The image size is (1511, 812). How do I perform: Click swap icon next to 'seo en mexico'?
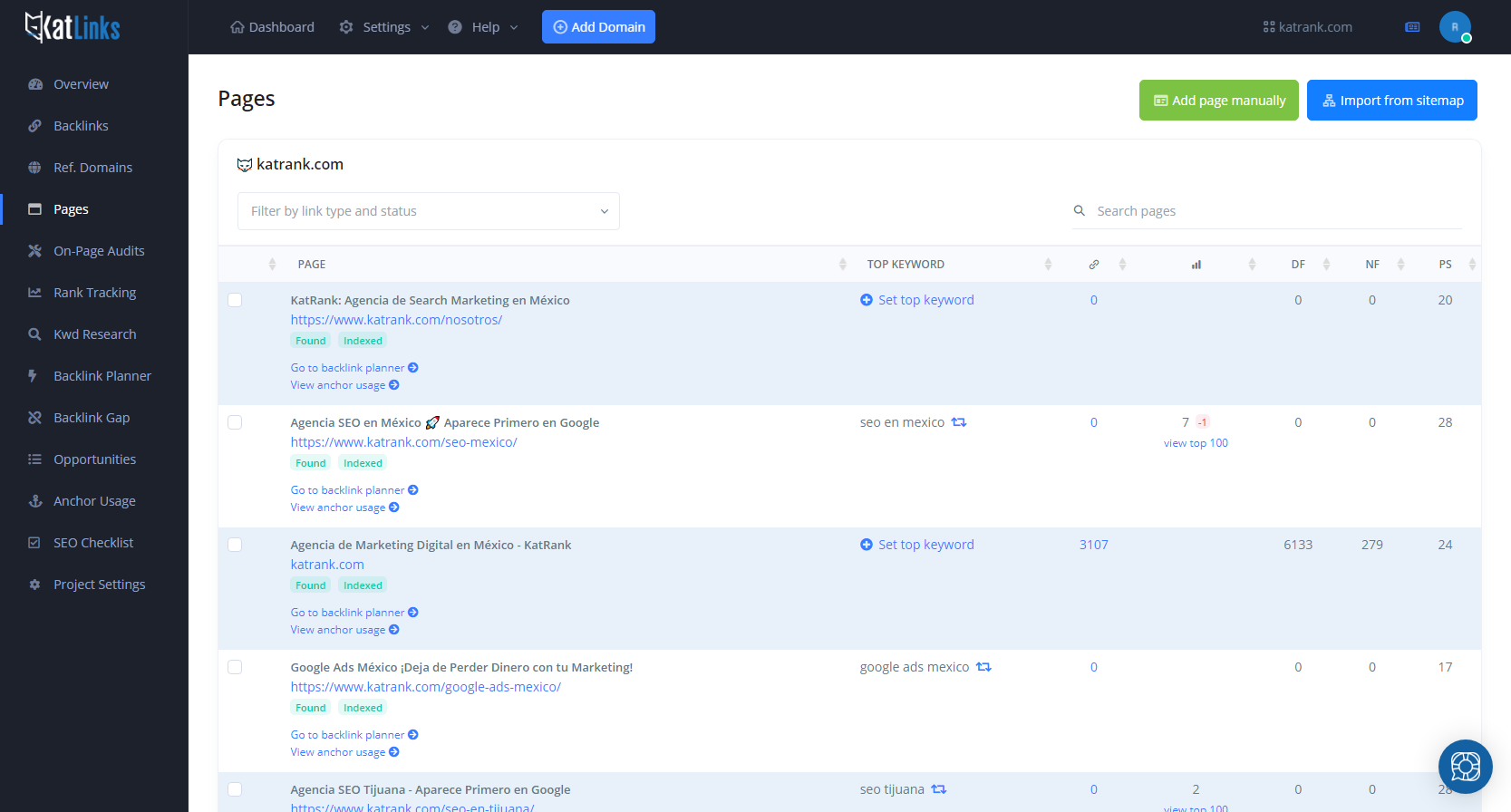(959, 422)
